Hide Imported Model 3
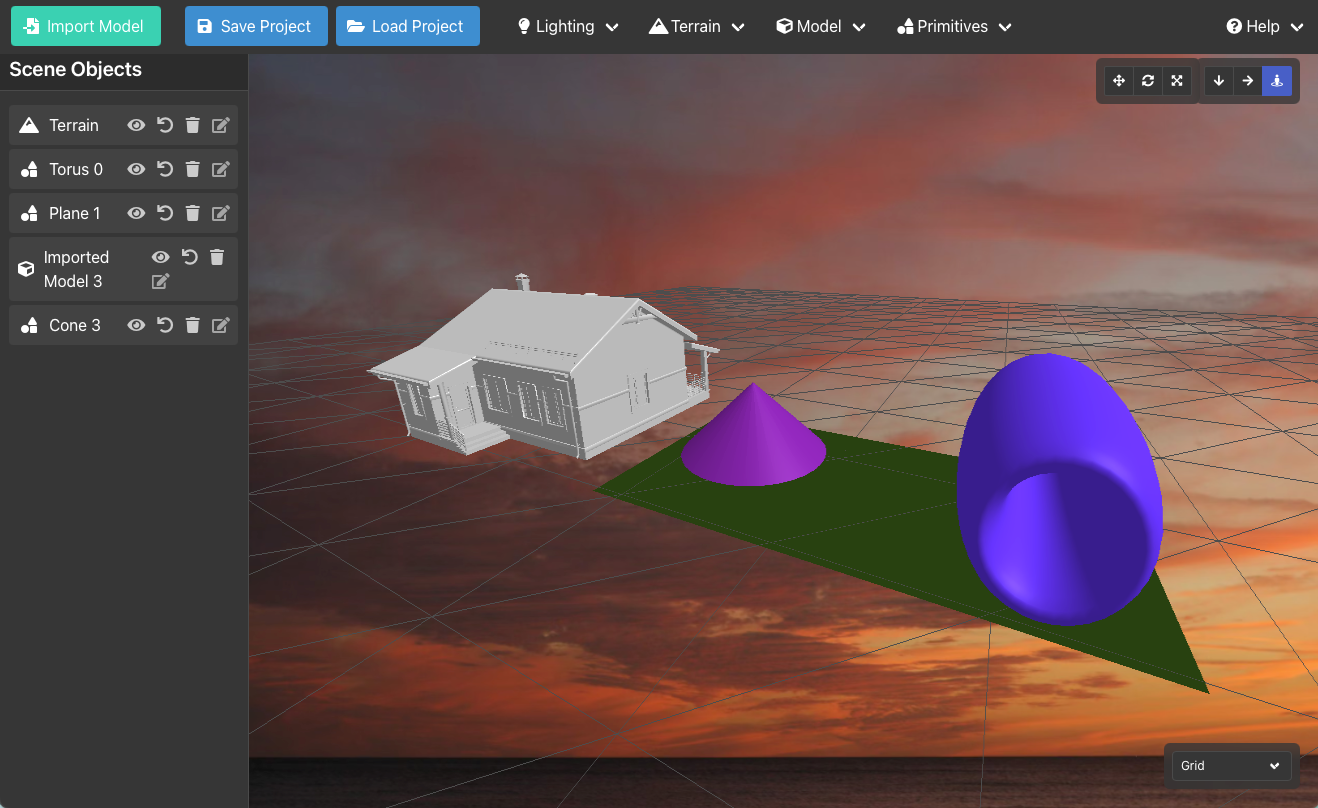Viewport: 1318px width, 808px height. click(160, 257)
